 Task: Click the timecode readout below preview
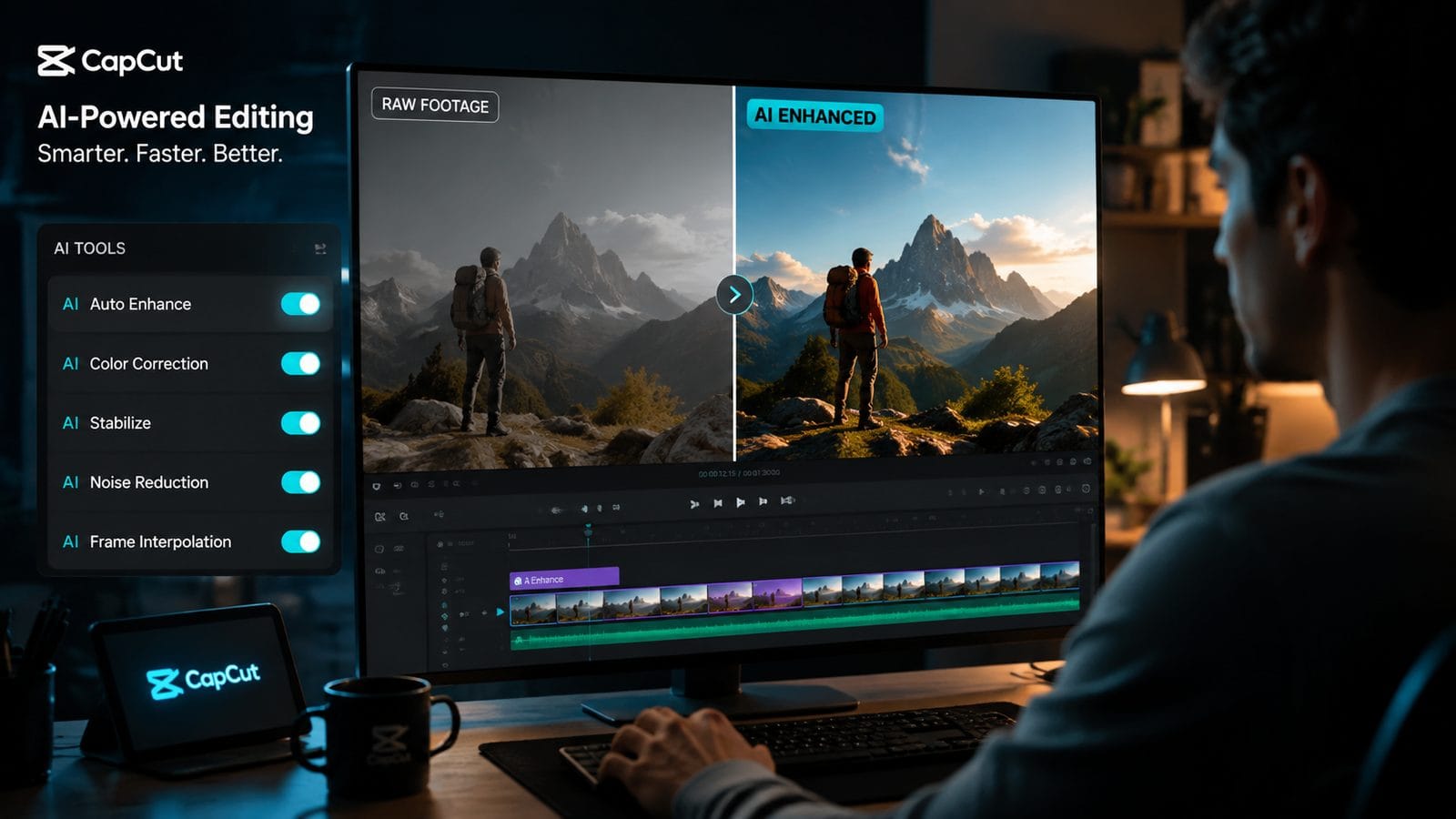(739, 473)
